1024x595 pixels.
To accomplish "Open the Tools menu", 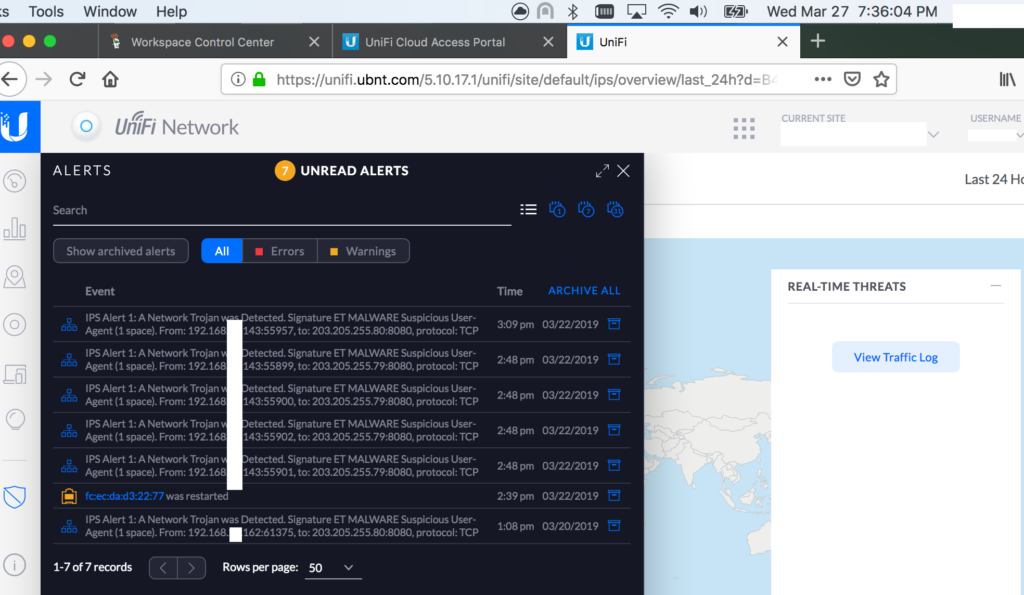I will click(46, 12).
